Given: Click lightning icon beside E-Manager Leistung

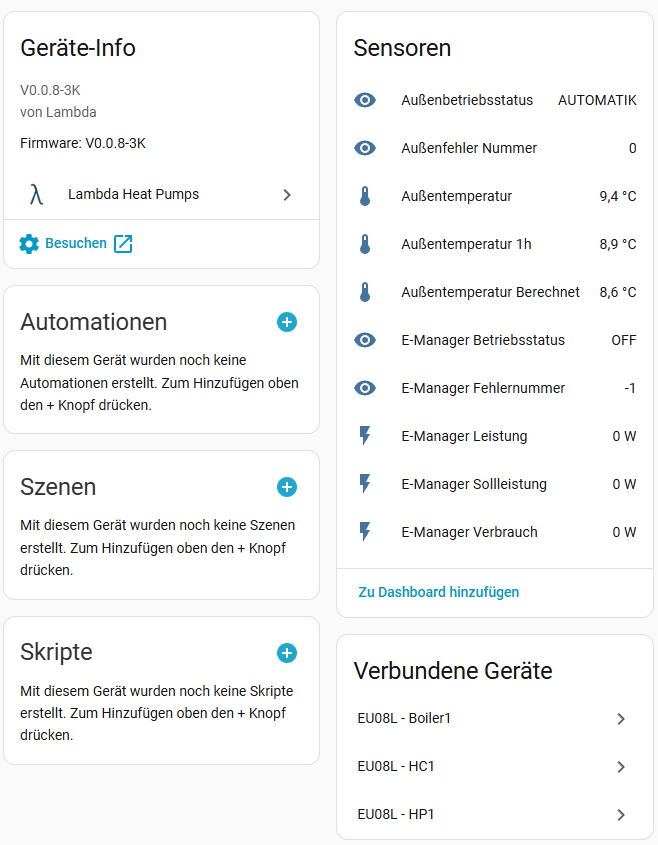Looking at the screenshot, I should (365, 436).
